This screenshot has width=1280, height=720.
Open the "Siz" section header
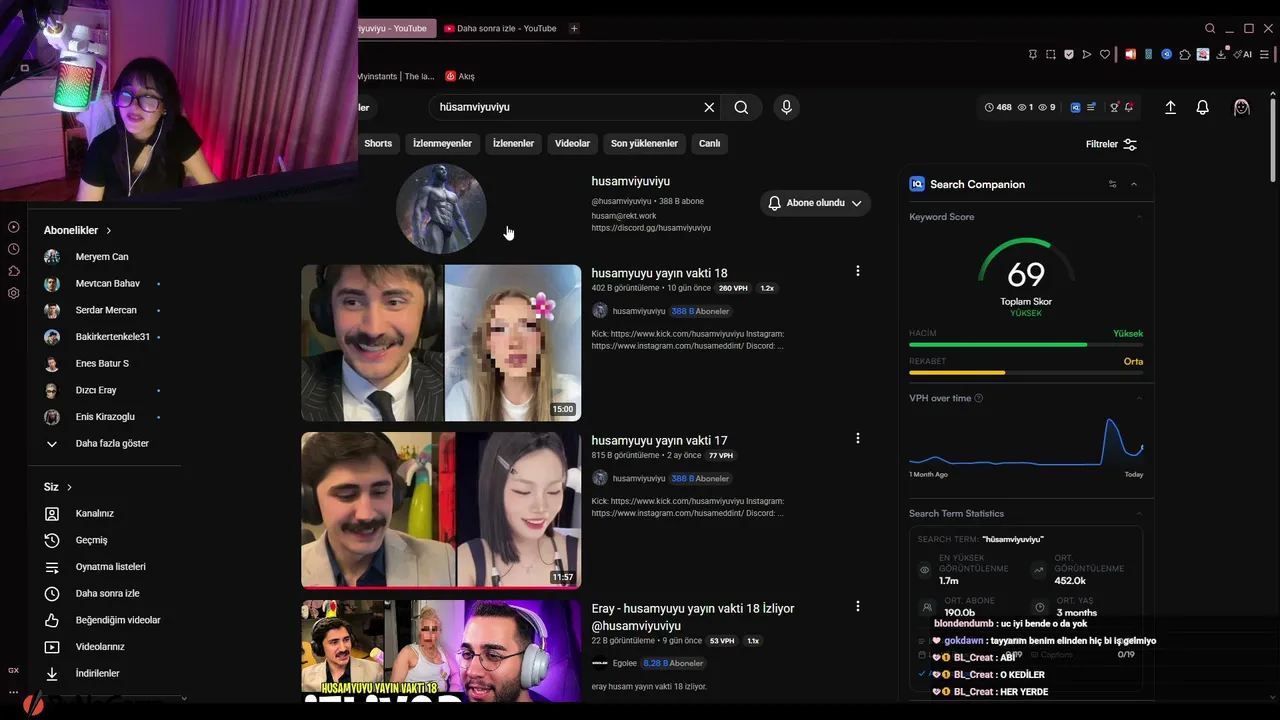pos(58,487)
